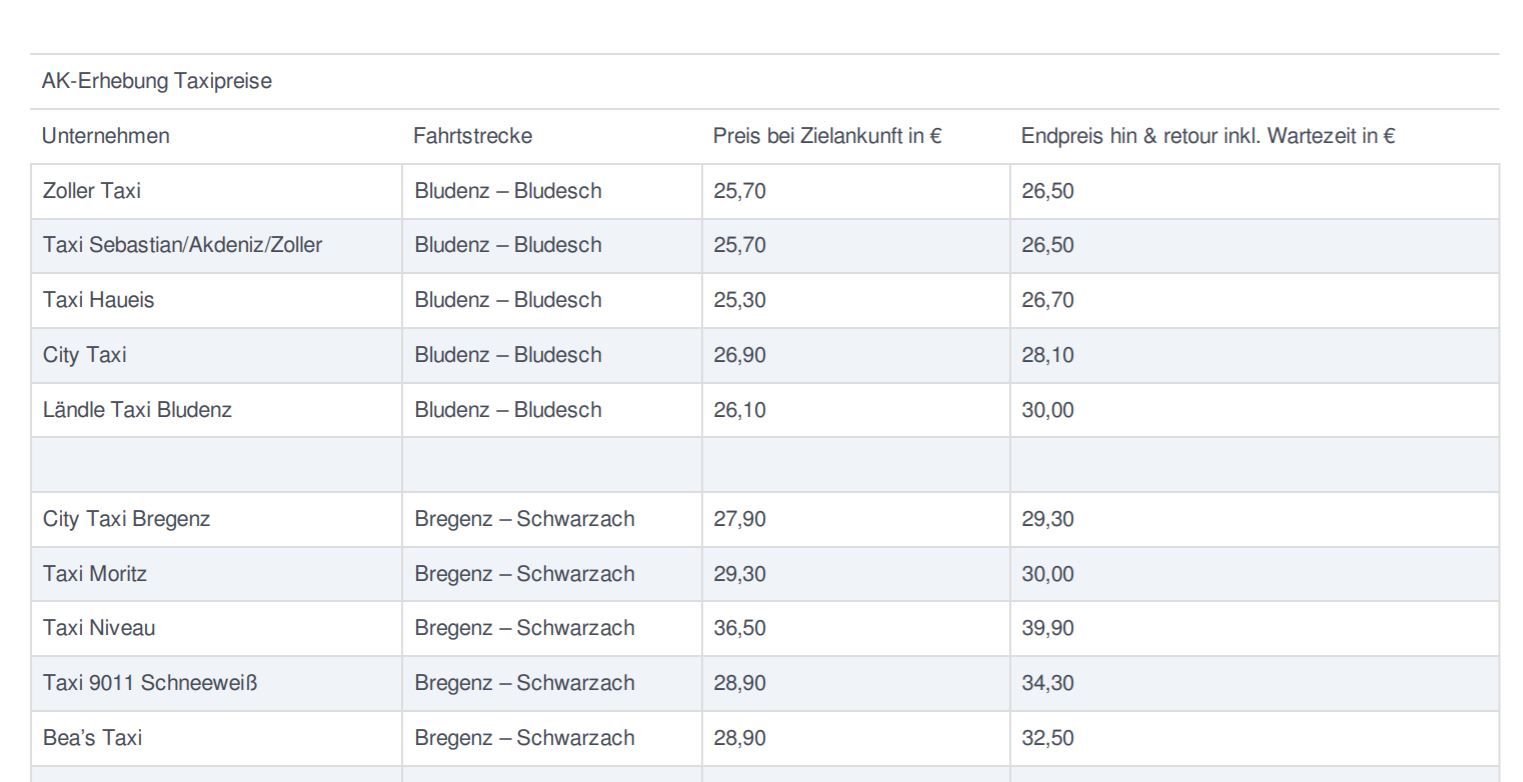Screen dimensions: 1523x782
Task: Click the 'Ländle Taxi Bludenz' cell
Action: click(x=137, y=409)
